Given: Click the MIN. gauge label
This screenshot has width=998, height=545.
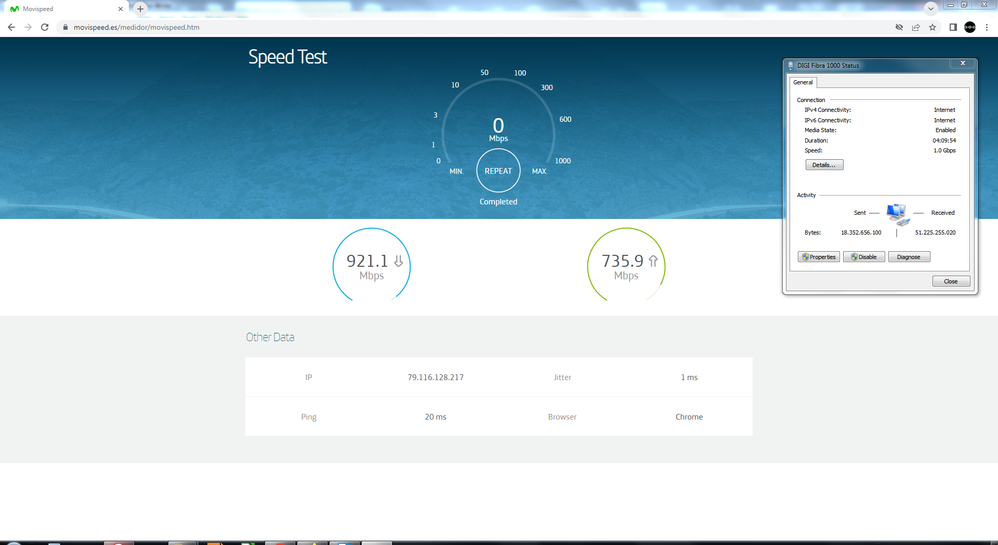Looking at the screenshot, I should (x=456, y=172).
